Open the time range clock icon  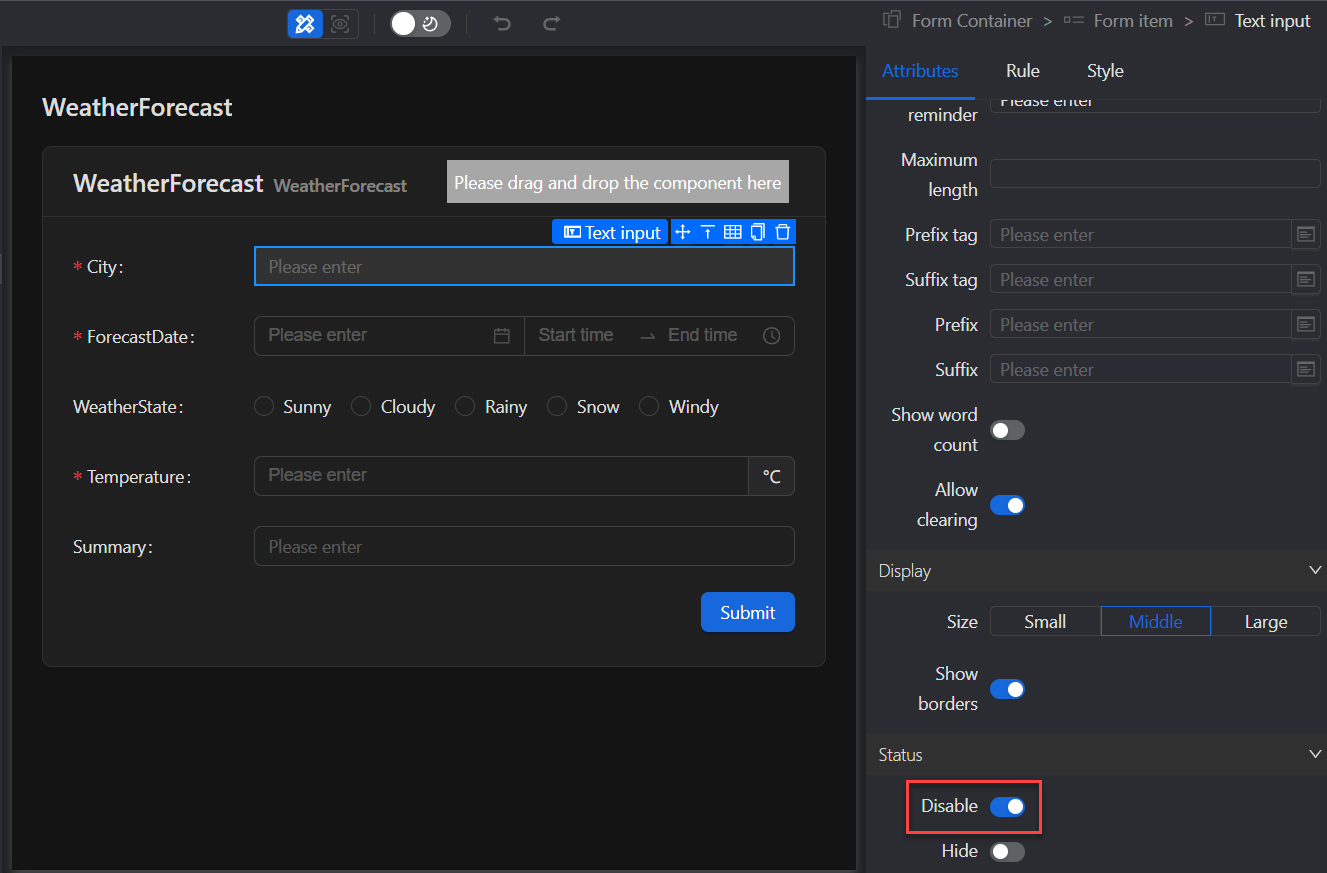click(x=772, y=336)
